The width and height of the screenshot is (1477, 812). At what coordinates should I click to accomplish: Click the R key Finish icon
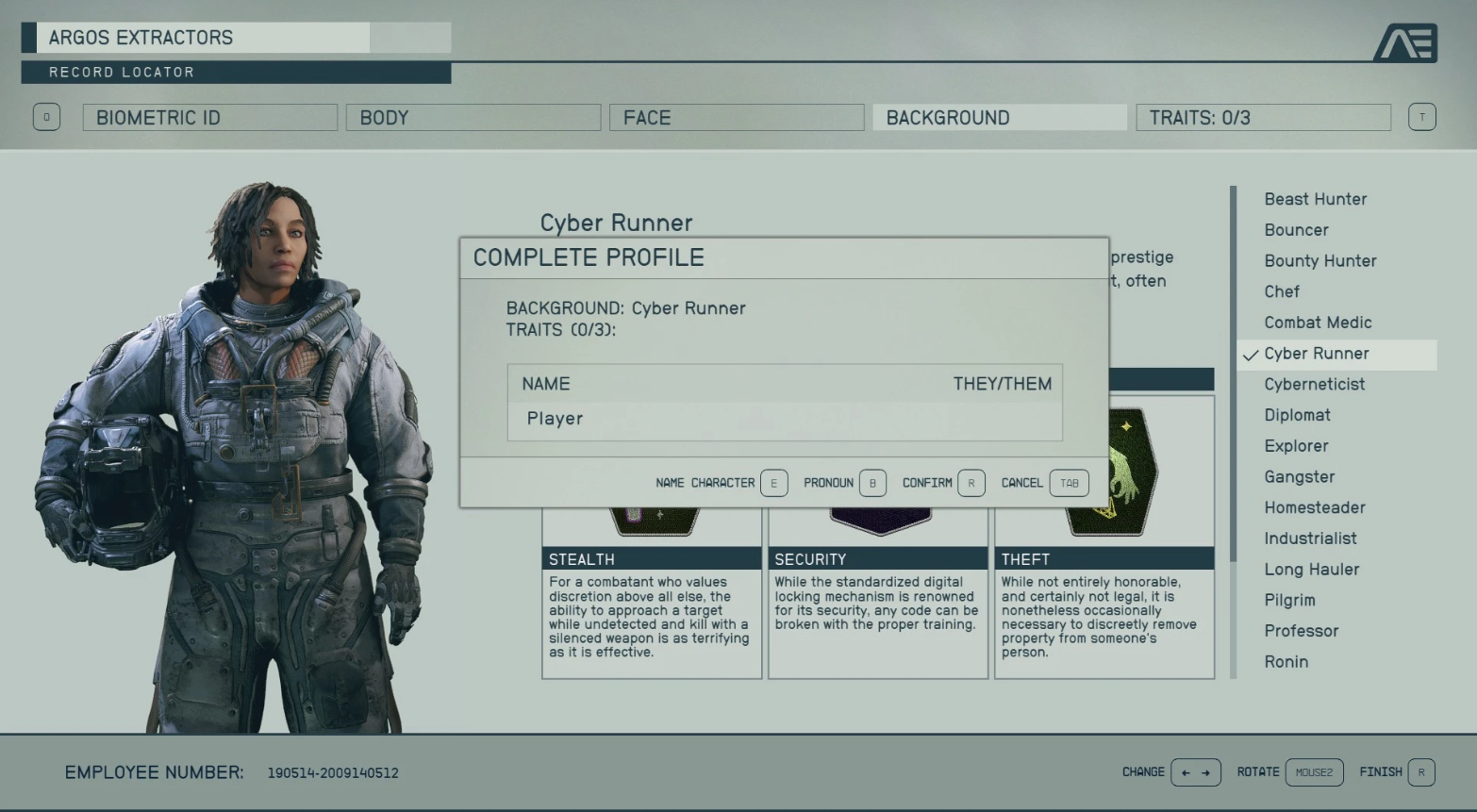pos(1421,772)
